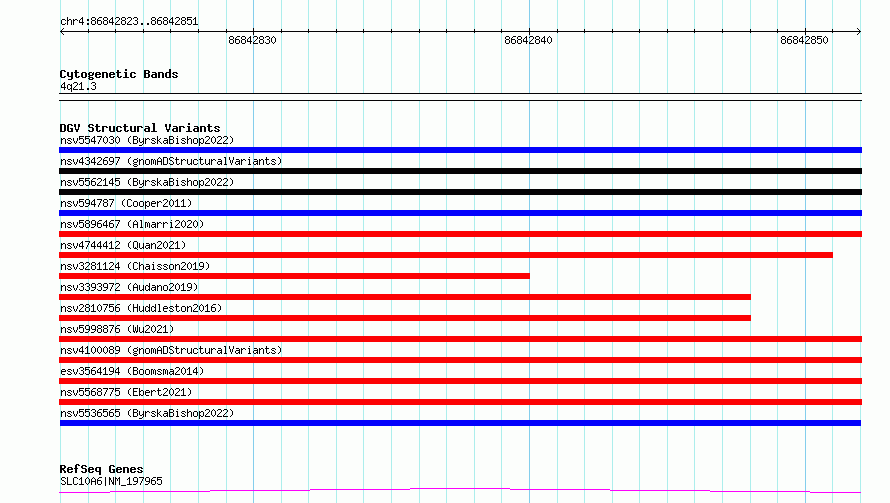Image resolution: width=890 pixels, height=503 pixels.
Task: Click the blue bar for nsv5536565
Action: coord(460,423)
